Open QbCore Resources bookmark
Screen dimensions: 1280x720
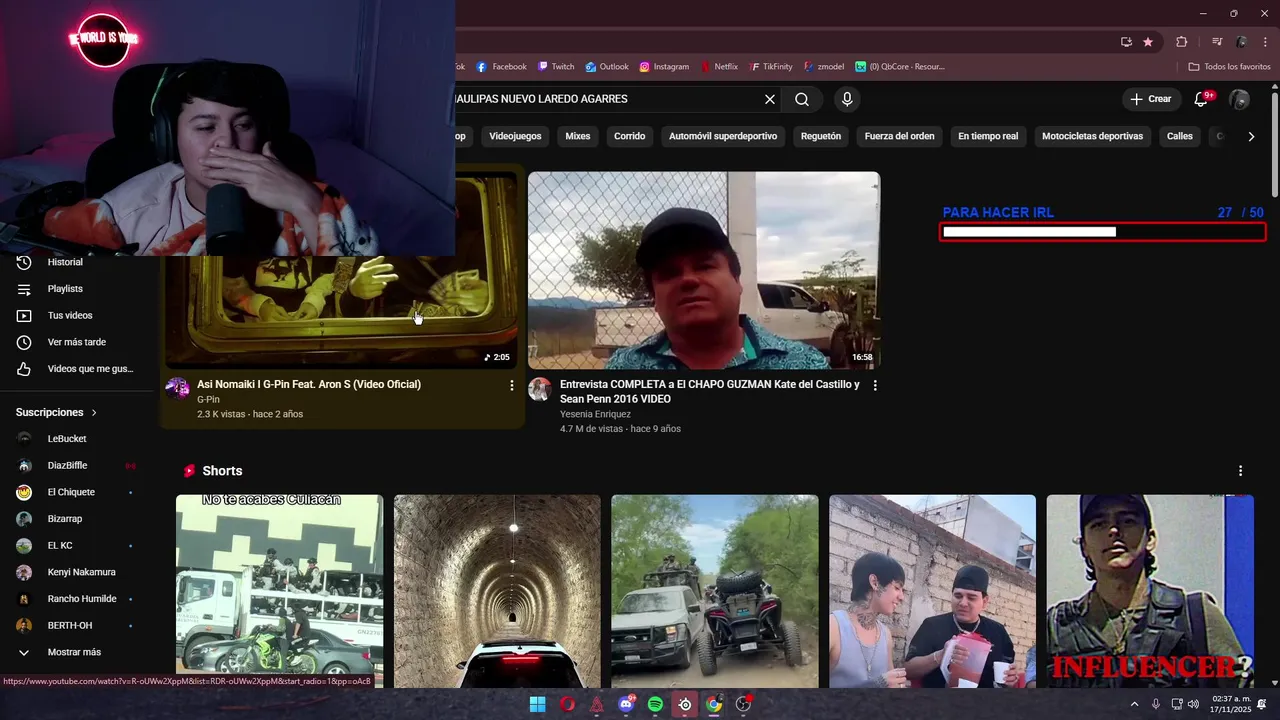pyautogui.click(x=900, y=67)
